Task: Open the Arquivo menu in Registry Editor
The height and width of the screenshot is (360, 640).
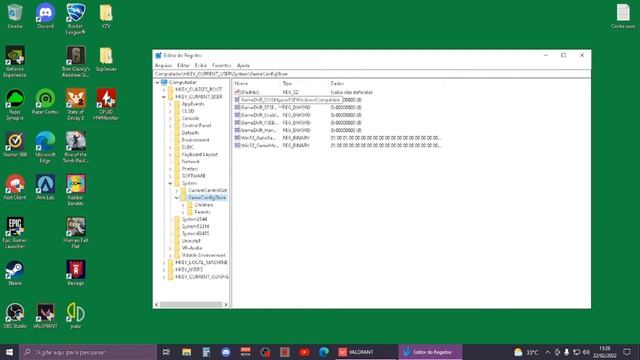Action: click(163, 65)
